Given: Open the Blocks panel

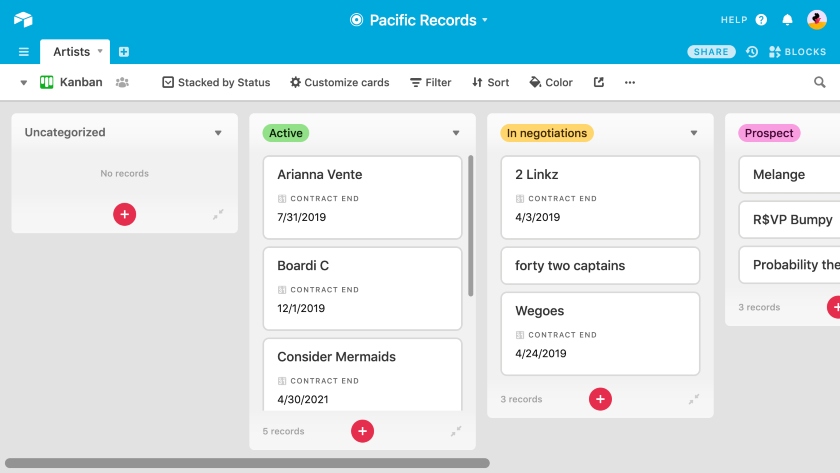Looking at the screenshot, I should coord(797,52).
